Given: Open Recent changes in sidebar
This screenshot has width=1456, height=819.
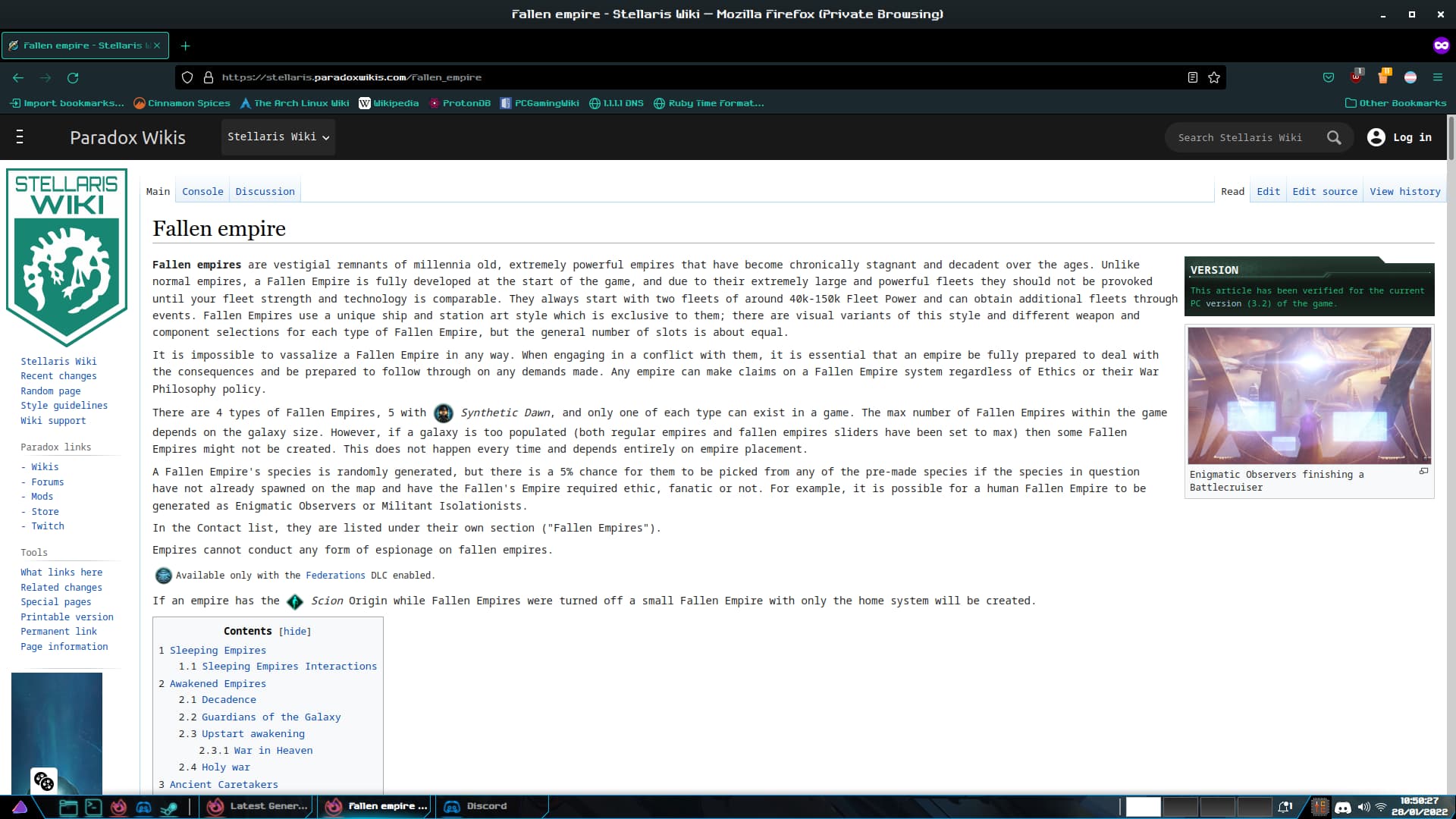Looking at the screenshot, I should (58, 376).
